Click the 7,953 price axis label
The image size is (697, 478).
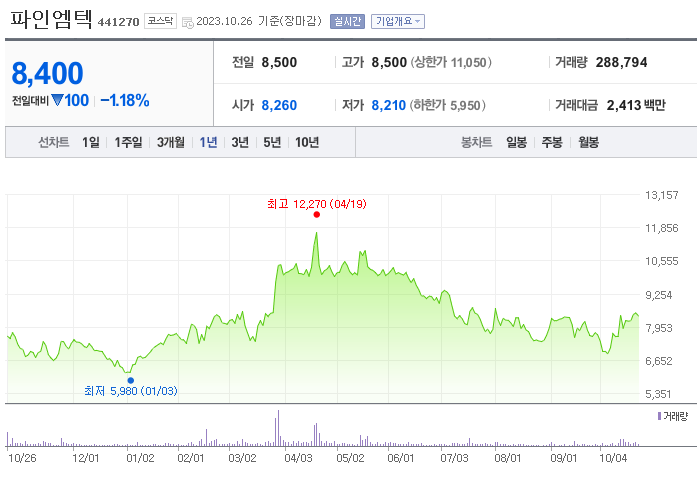point(659,328)
